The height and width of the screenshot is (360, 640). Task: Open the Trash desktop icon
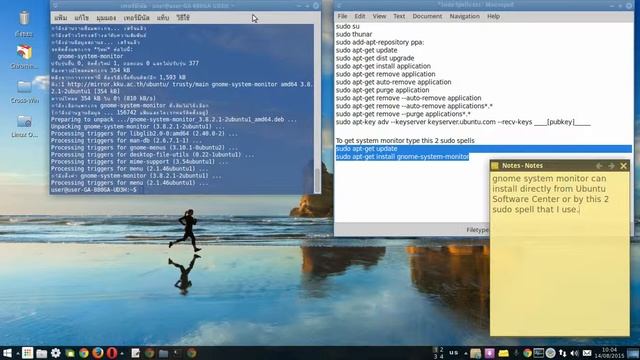pyautogui.click(x=24, y=24)
